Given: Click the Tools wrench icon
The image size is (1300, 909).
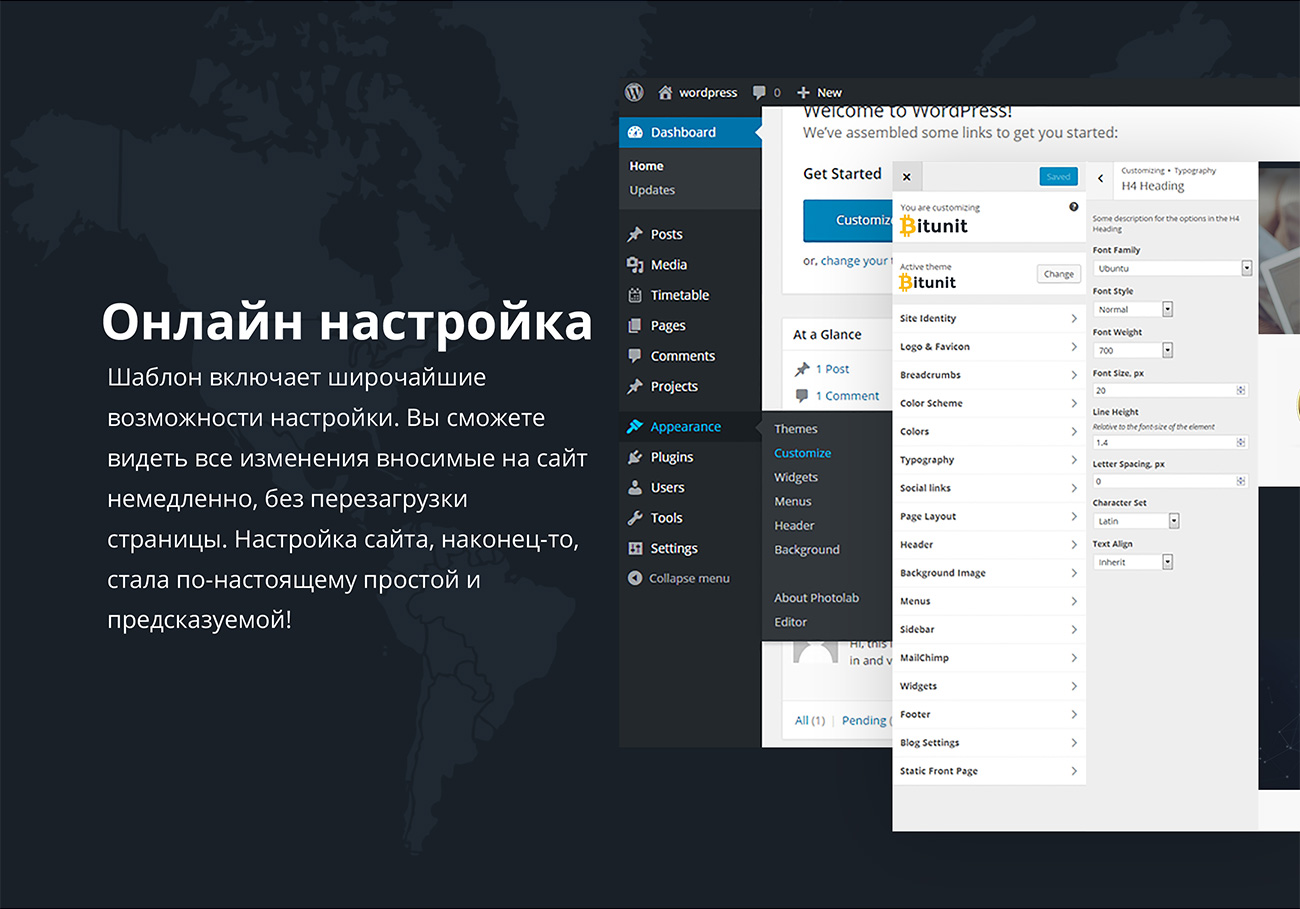Looking at the screenshot, I should (634, 518).
